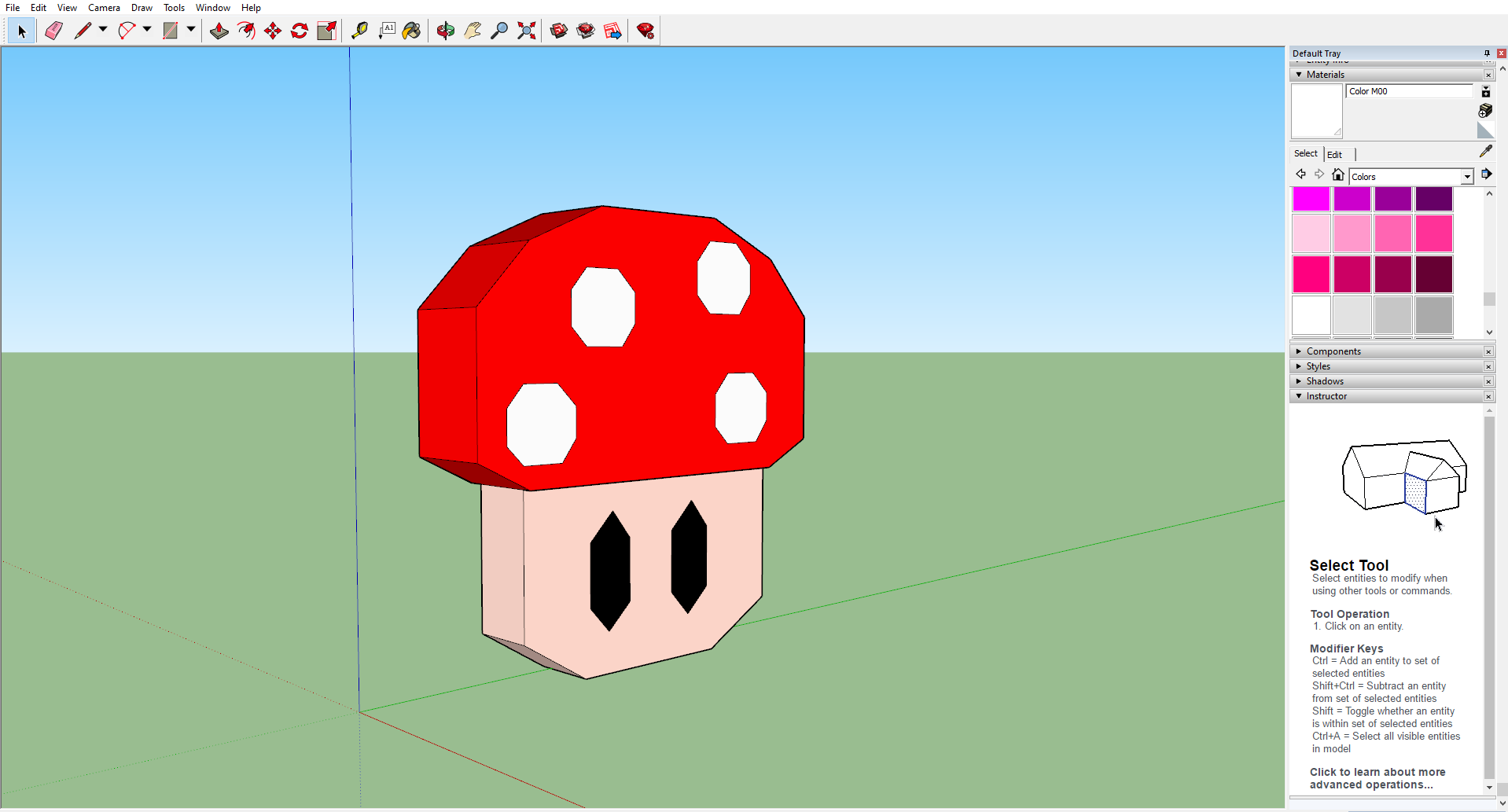Viewport: 1508px width, 812px height.
Task: Activate the Pan hand tool
Action: [x=473, y=31]
